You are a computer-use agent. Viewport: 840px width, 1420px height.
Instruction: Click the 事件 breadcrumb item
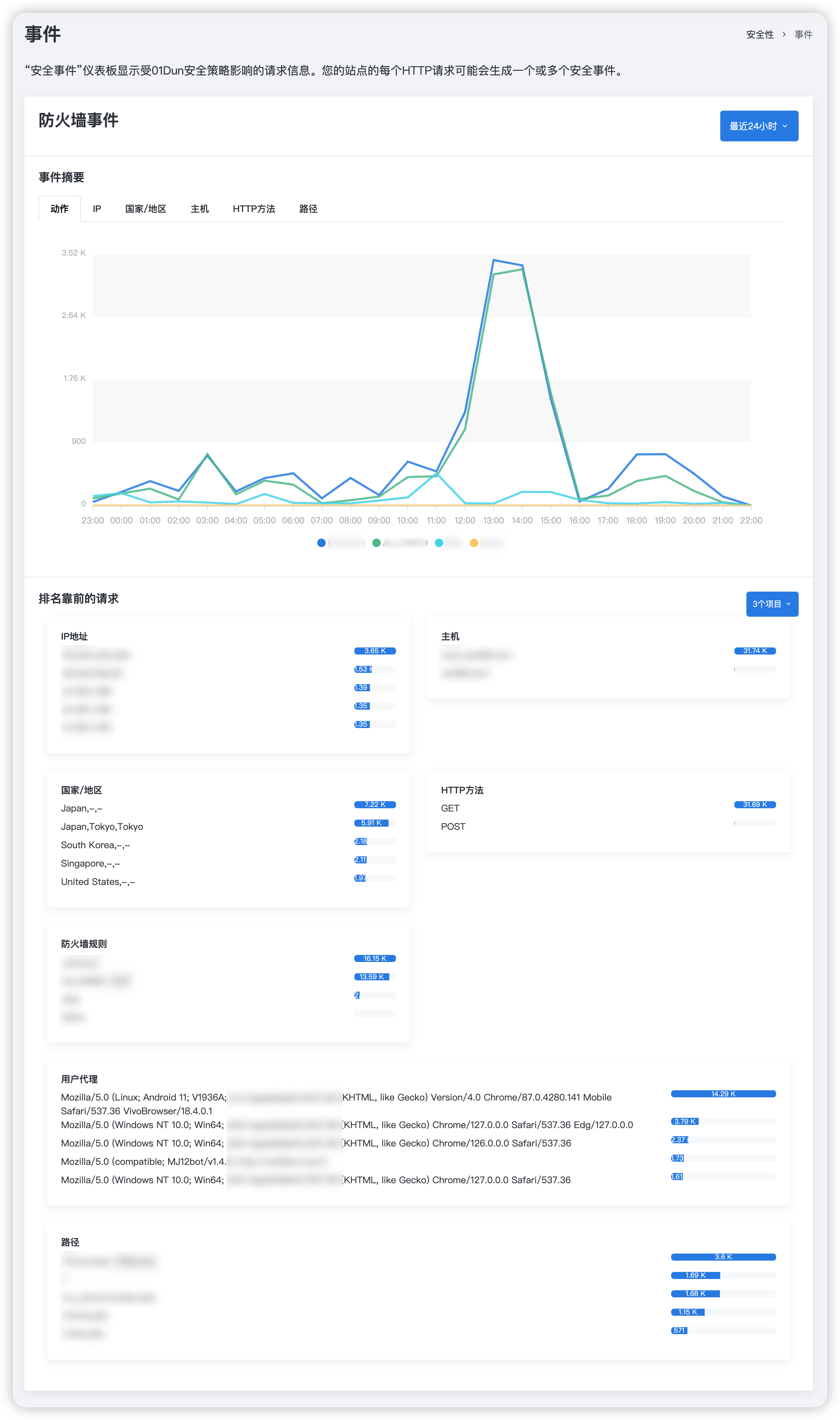803,35
